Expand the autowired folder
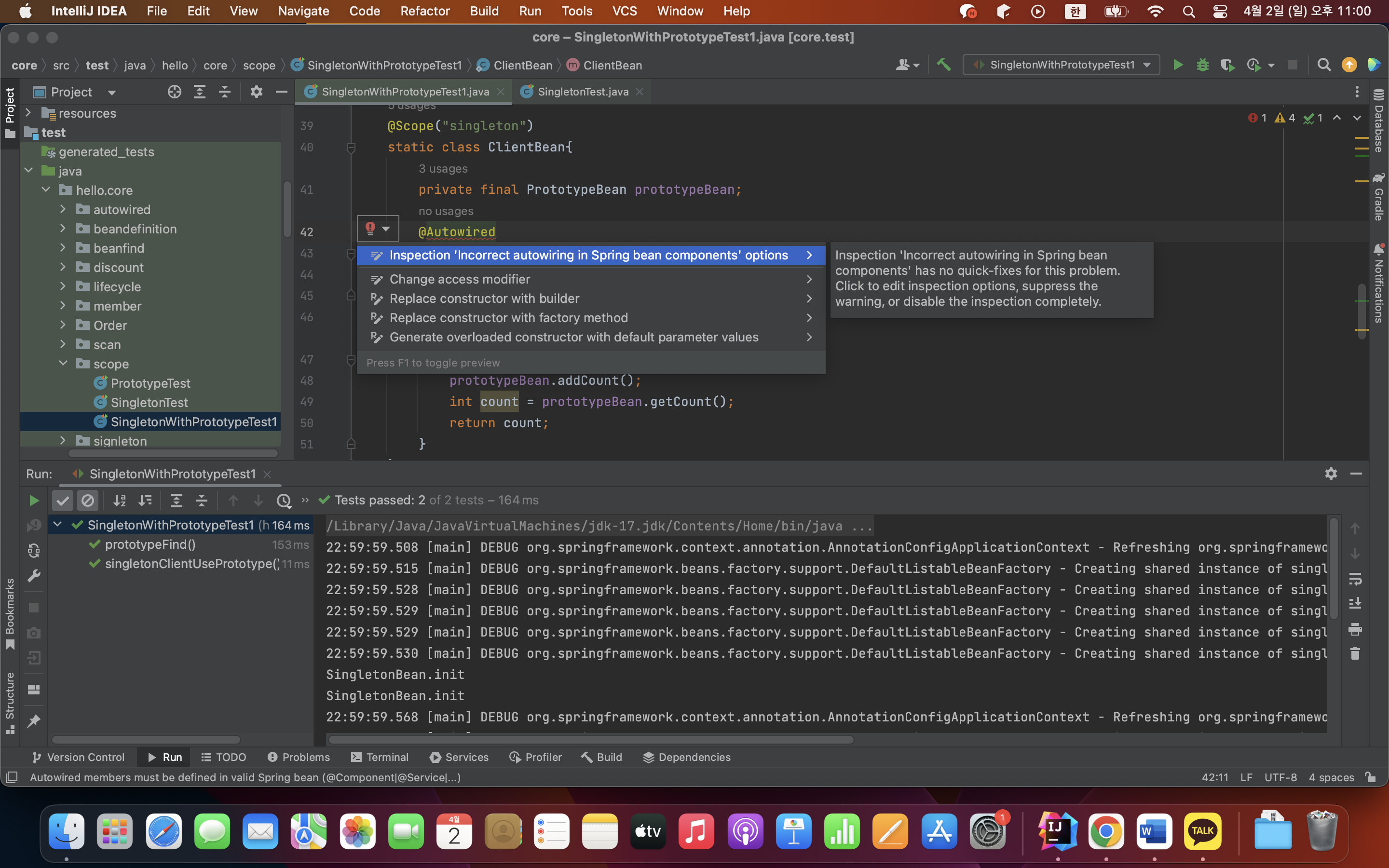1389x868 pixels. click(x=63, y=209)
